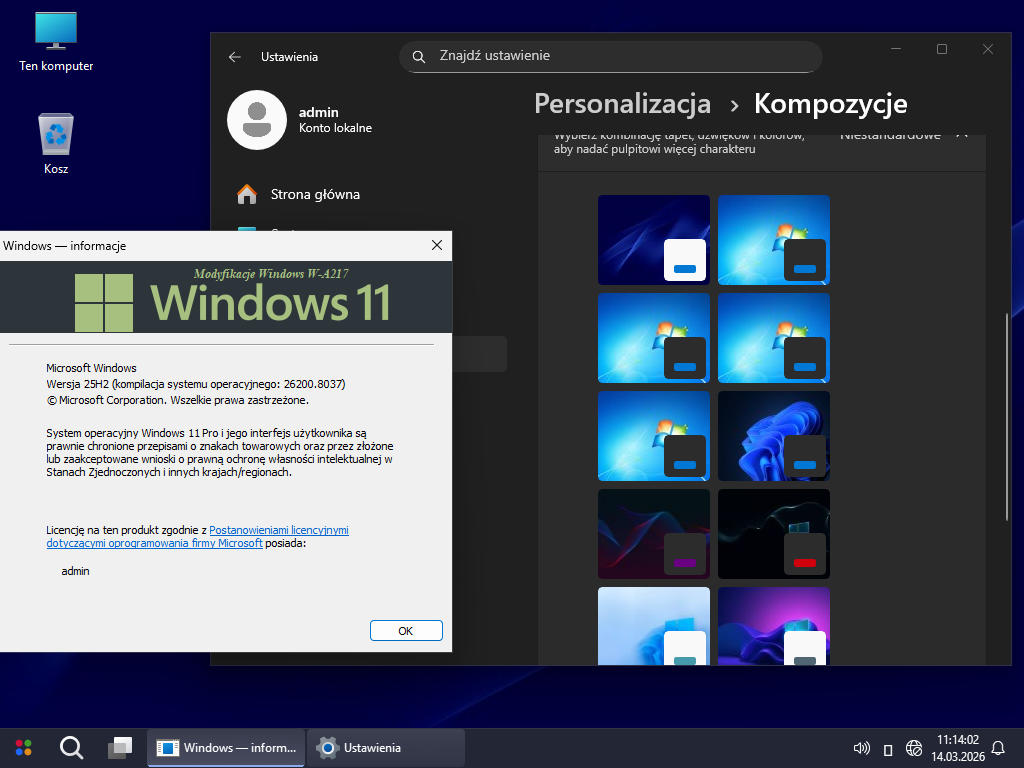Click the Znajdź ustawienie search field
The width and height of the screenshot is (1024, 768).
point(610,56)
